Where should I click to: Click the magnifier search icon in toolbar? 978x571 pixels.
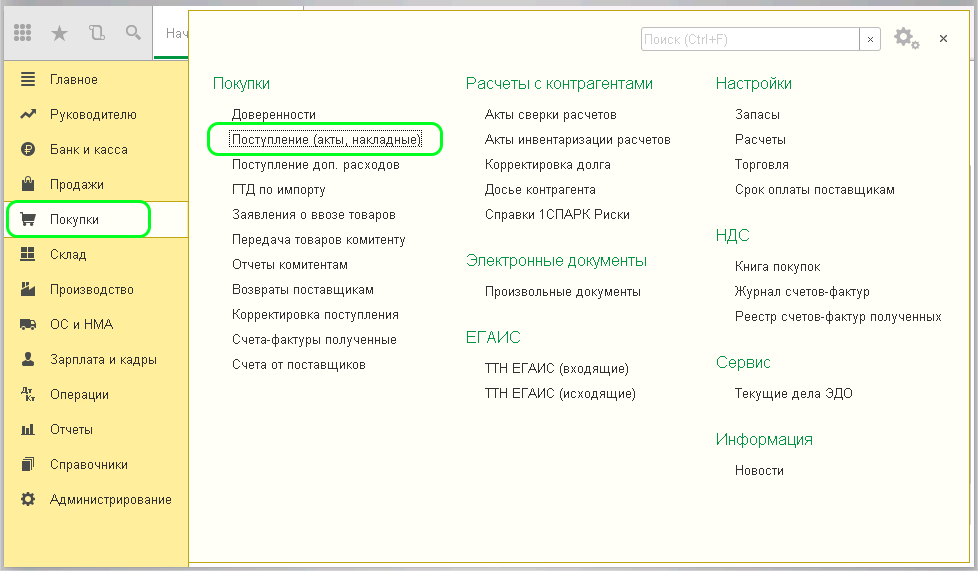tap(133, 33)
